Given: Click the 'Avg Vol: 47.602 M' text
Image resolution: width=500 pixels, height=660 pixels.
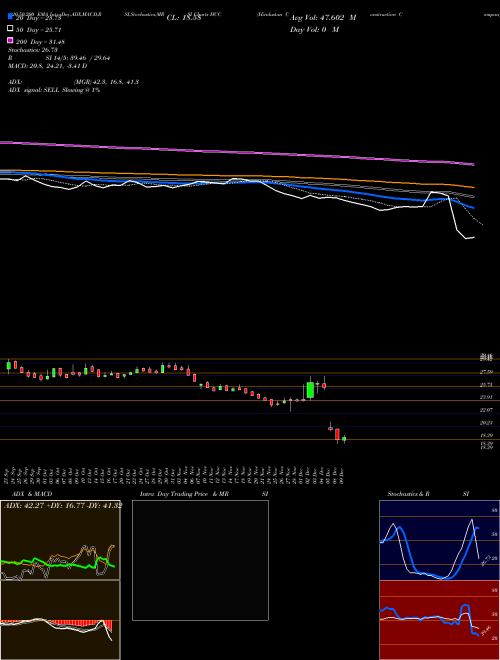Looking at the screenshot, I should tap(323, 18).
